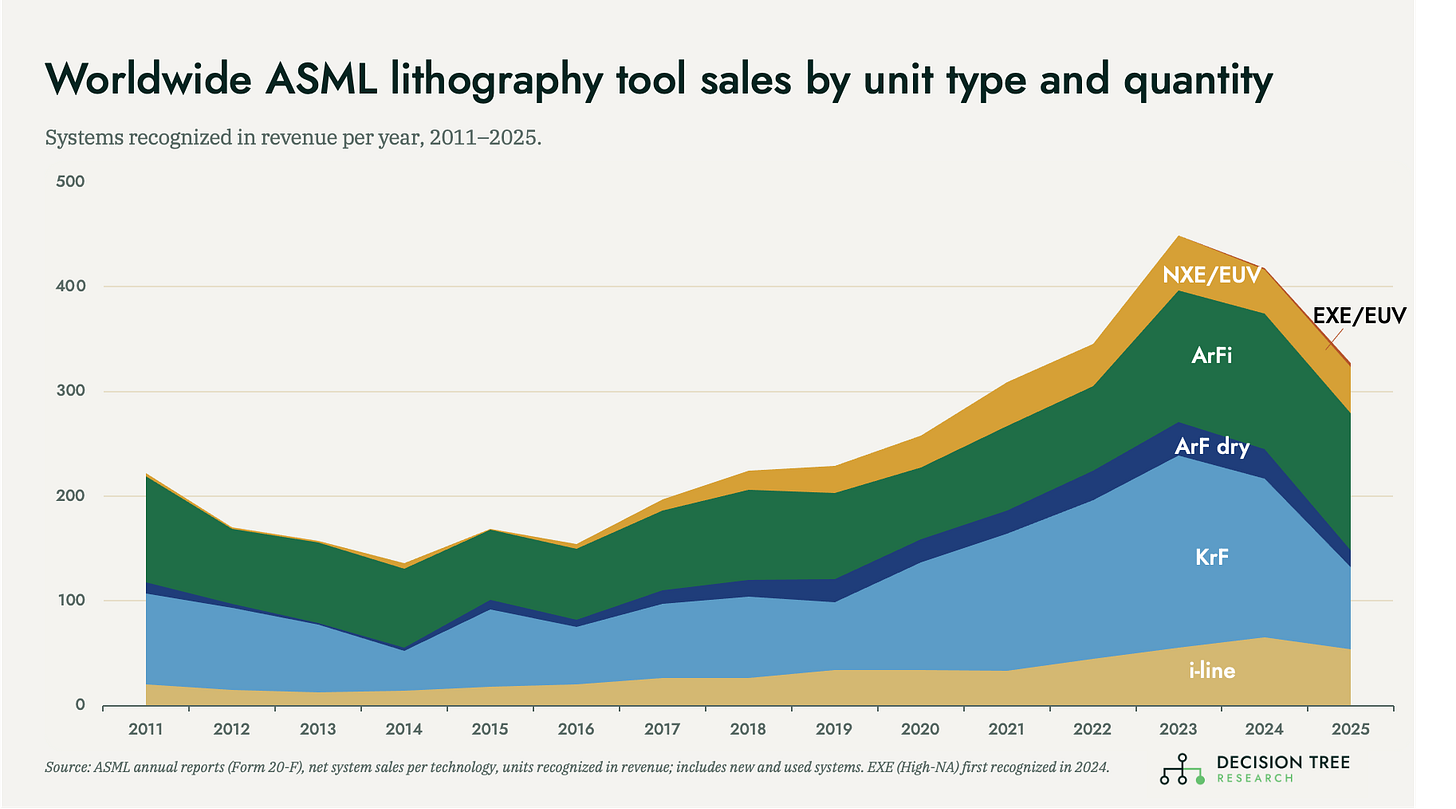Click the green 'RESEARCH' brand text
The image size is (1456, 809).
1255,778
